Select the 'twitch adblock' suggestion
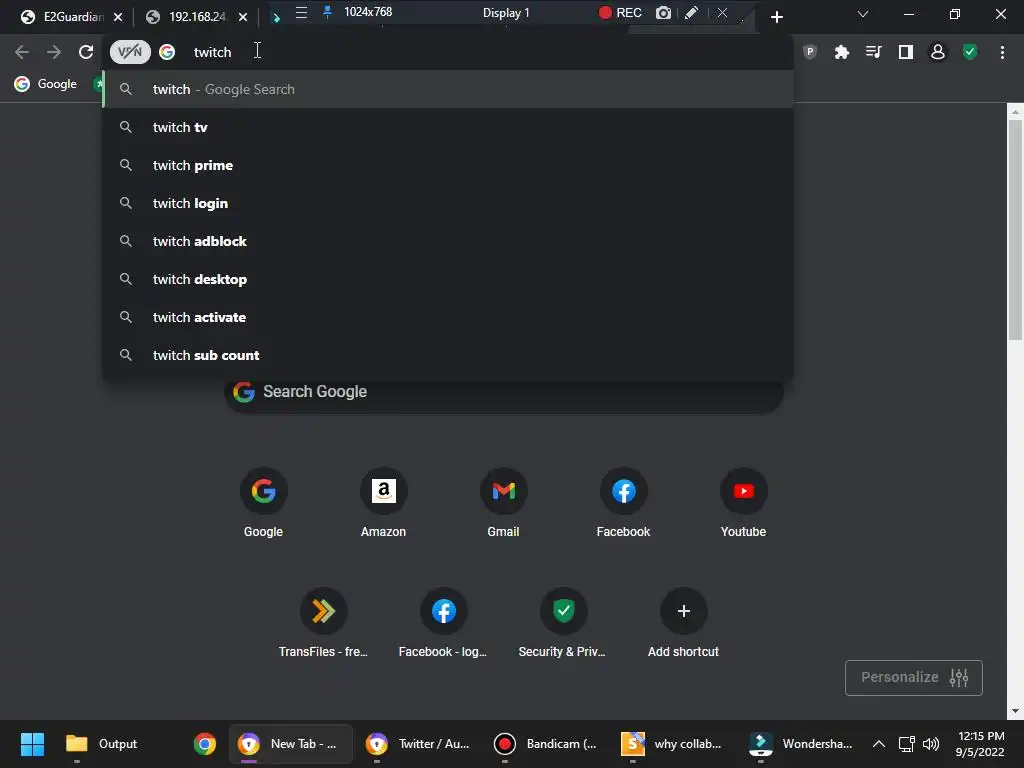 pos(448,241)
